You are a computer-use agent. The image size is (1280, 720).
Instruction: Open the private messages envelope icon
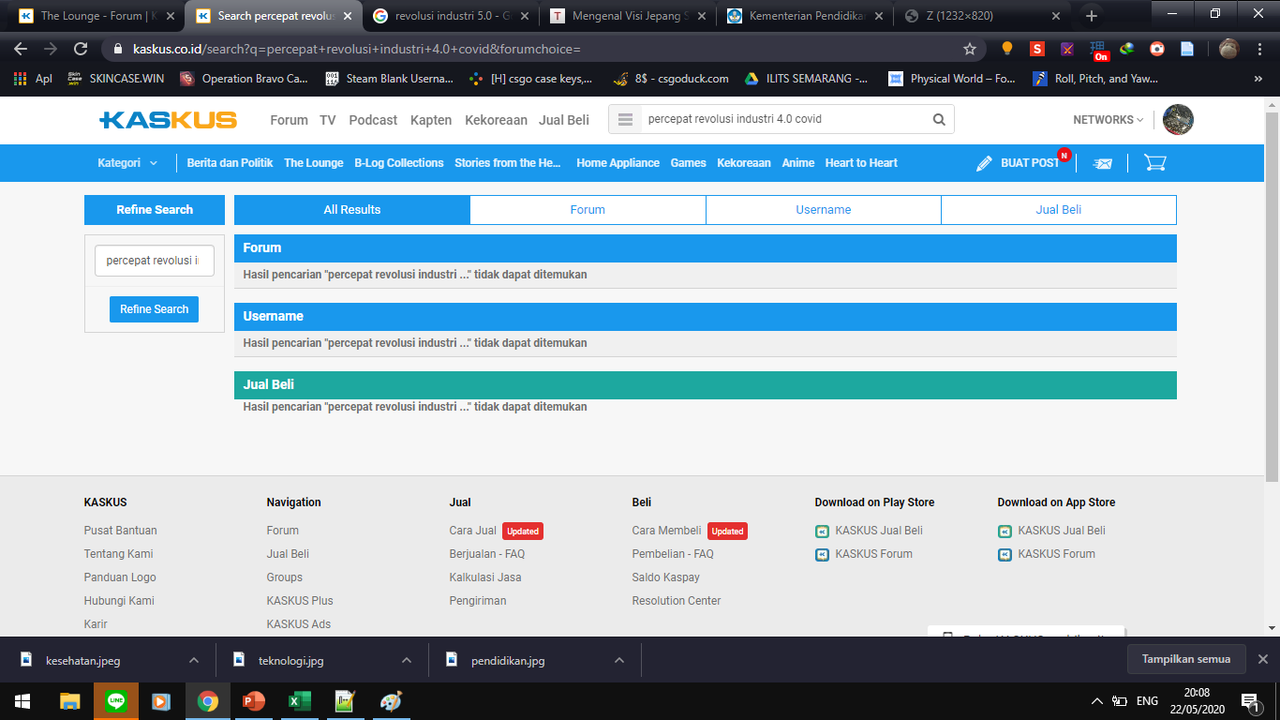tap(1103, 163)
